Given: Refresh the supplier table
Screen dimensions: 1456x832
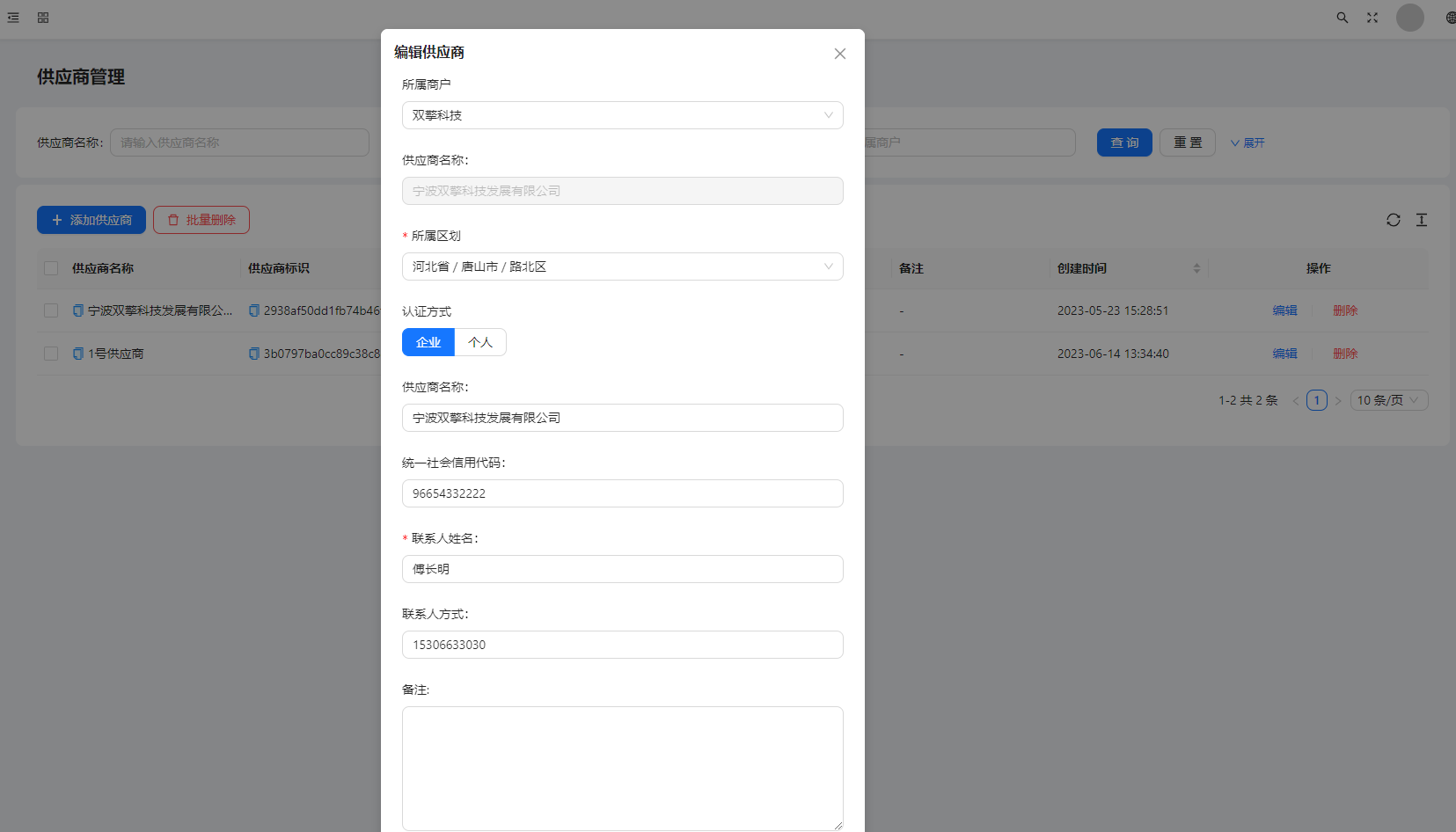Looking at the screenshot, I should tap(1394, 220).
